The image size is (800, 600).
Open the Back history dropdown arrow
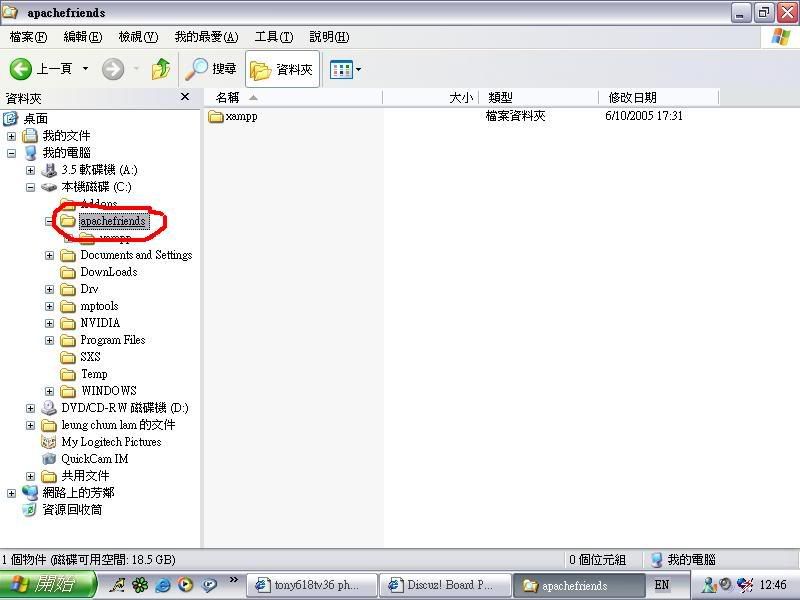tap(85, 69)
